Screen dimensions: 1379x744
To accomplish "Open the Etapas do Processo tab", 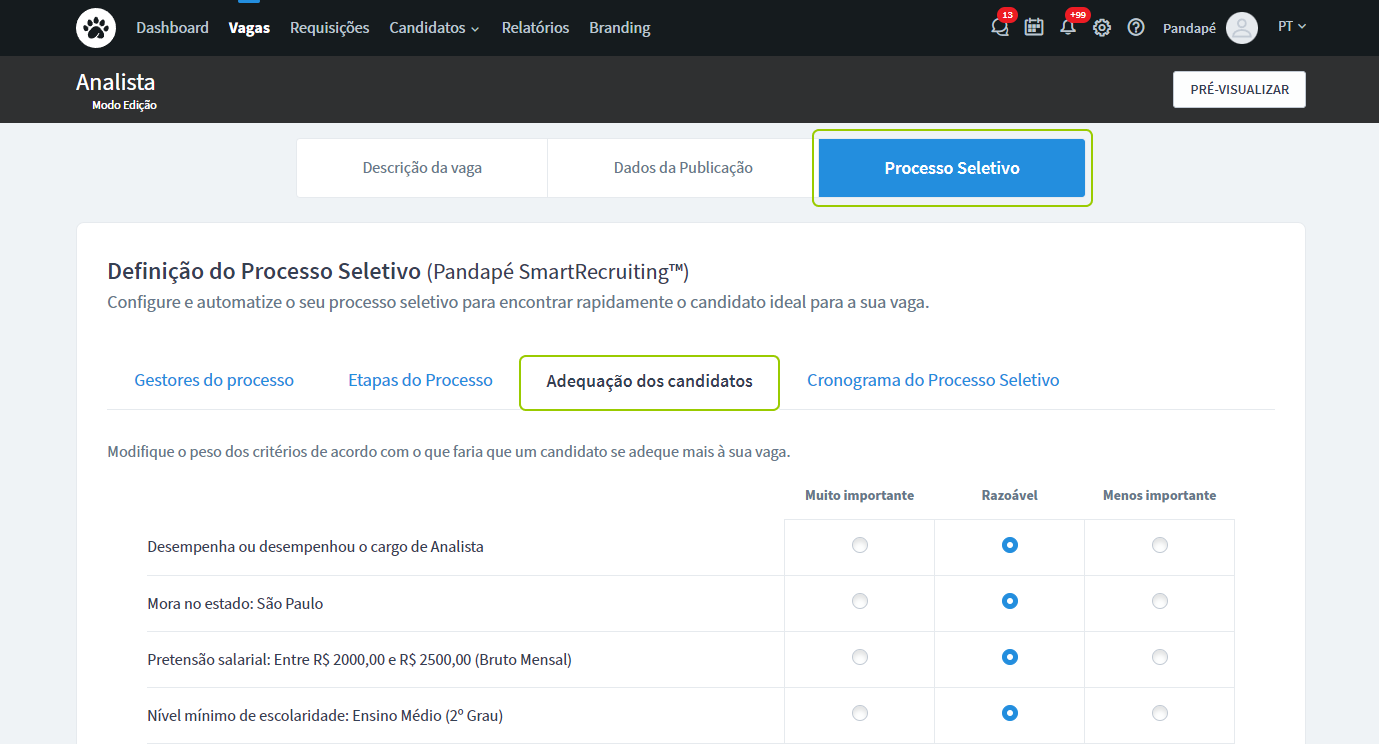I will click(x=420, y=380).
